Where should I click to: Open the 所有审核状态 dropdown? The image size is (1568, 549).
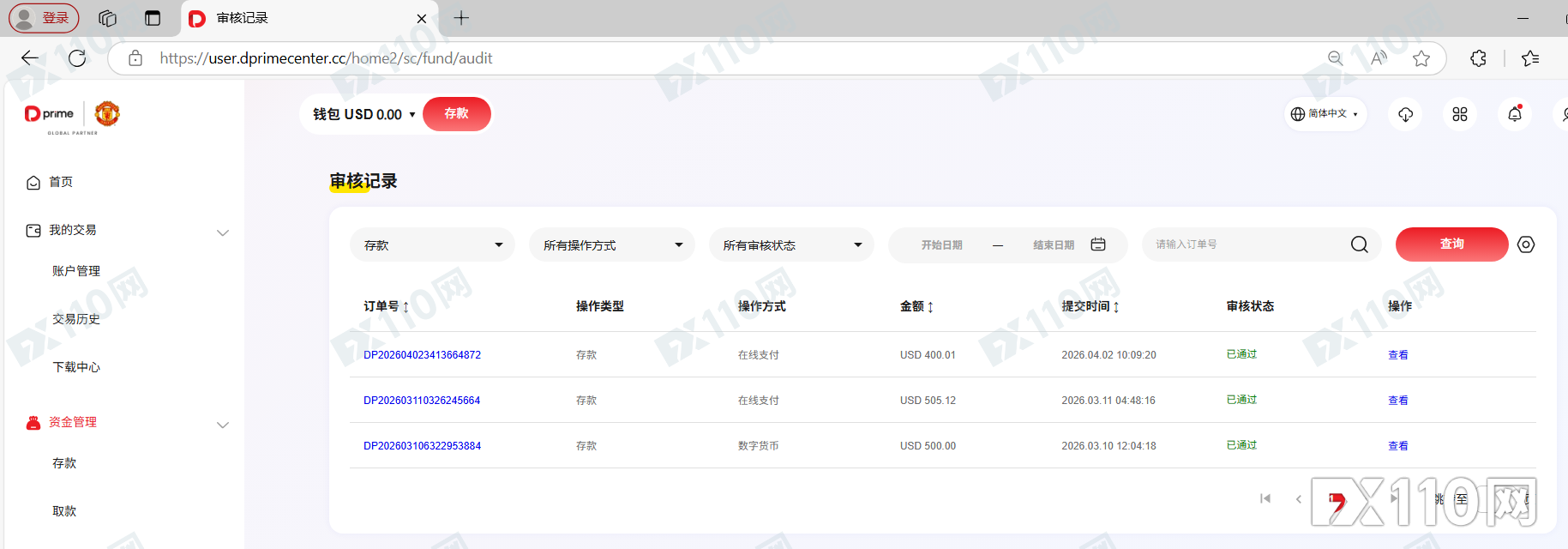pyautogui.click(x=791, y=244)
